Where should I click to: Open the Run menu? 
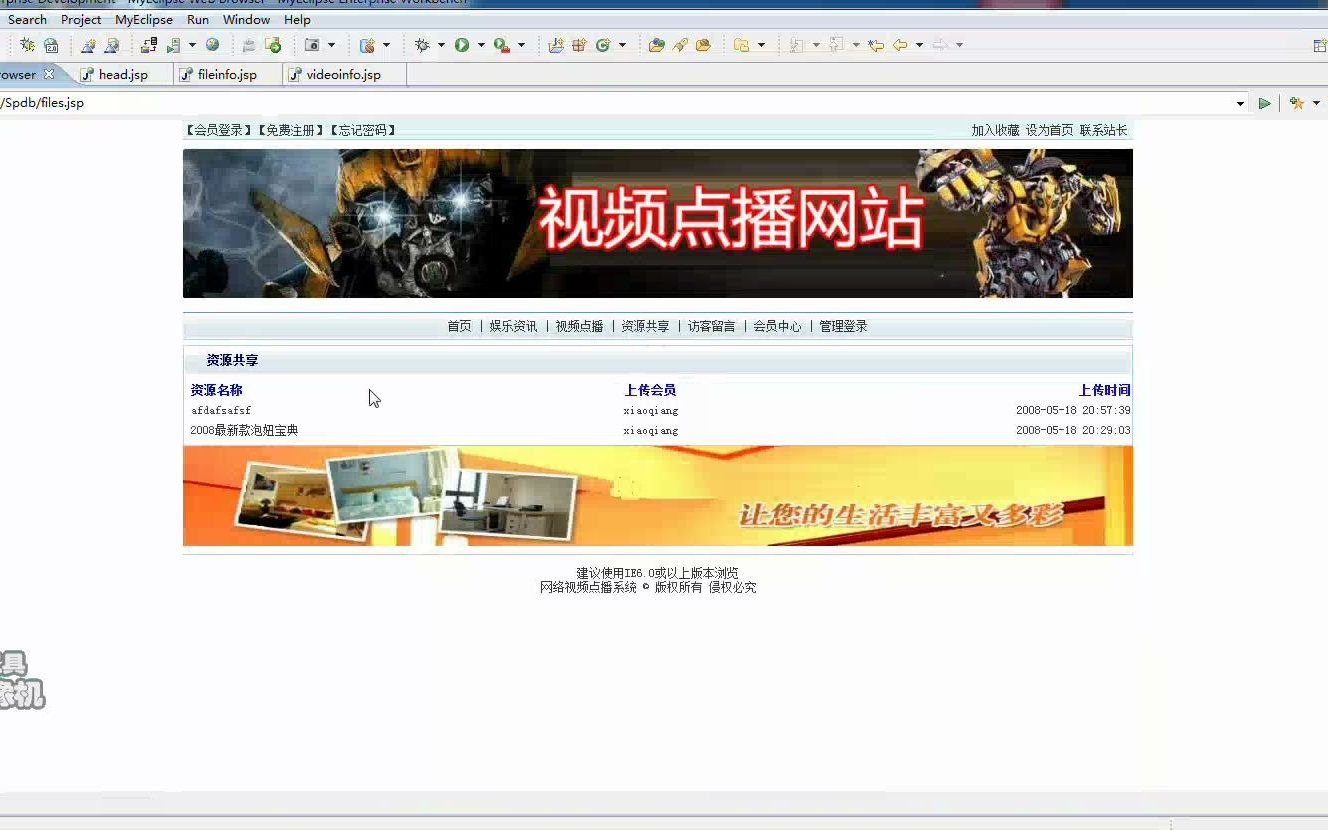pos(198,19)
